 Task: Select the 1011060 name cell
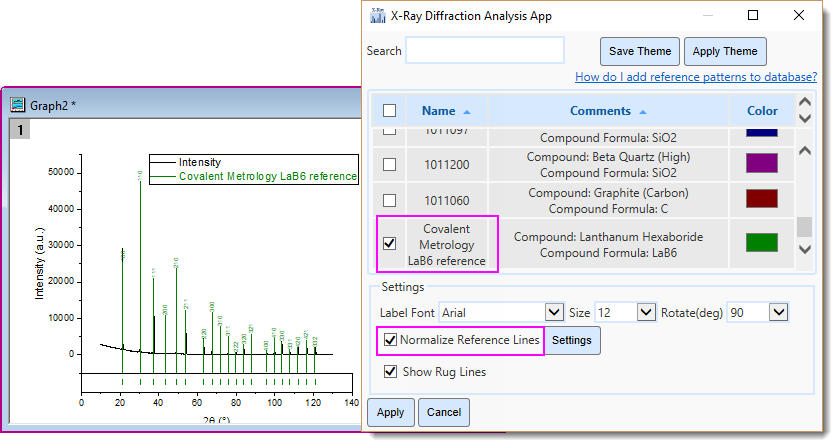(446, 201)
